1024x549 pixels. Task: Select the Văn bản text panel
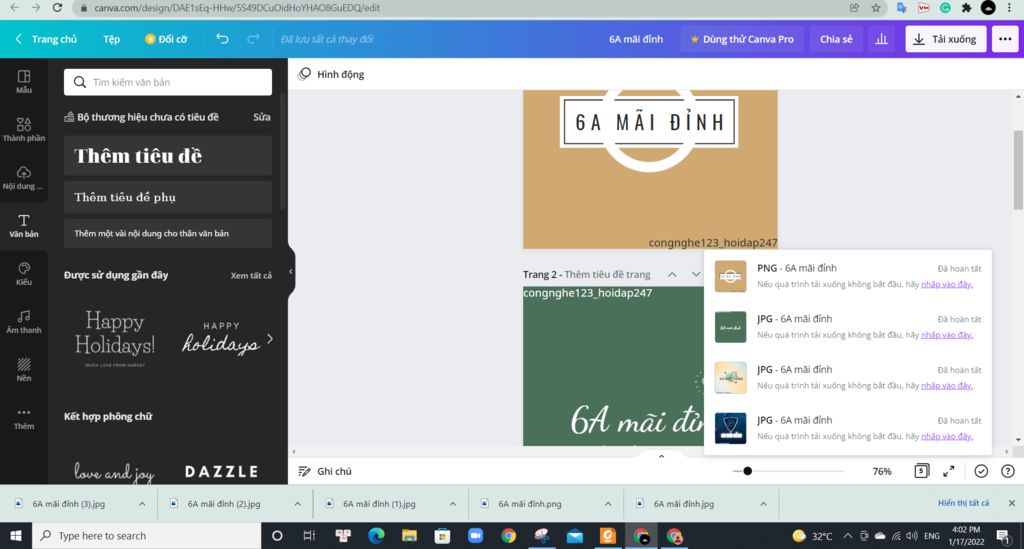(24, 225)
